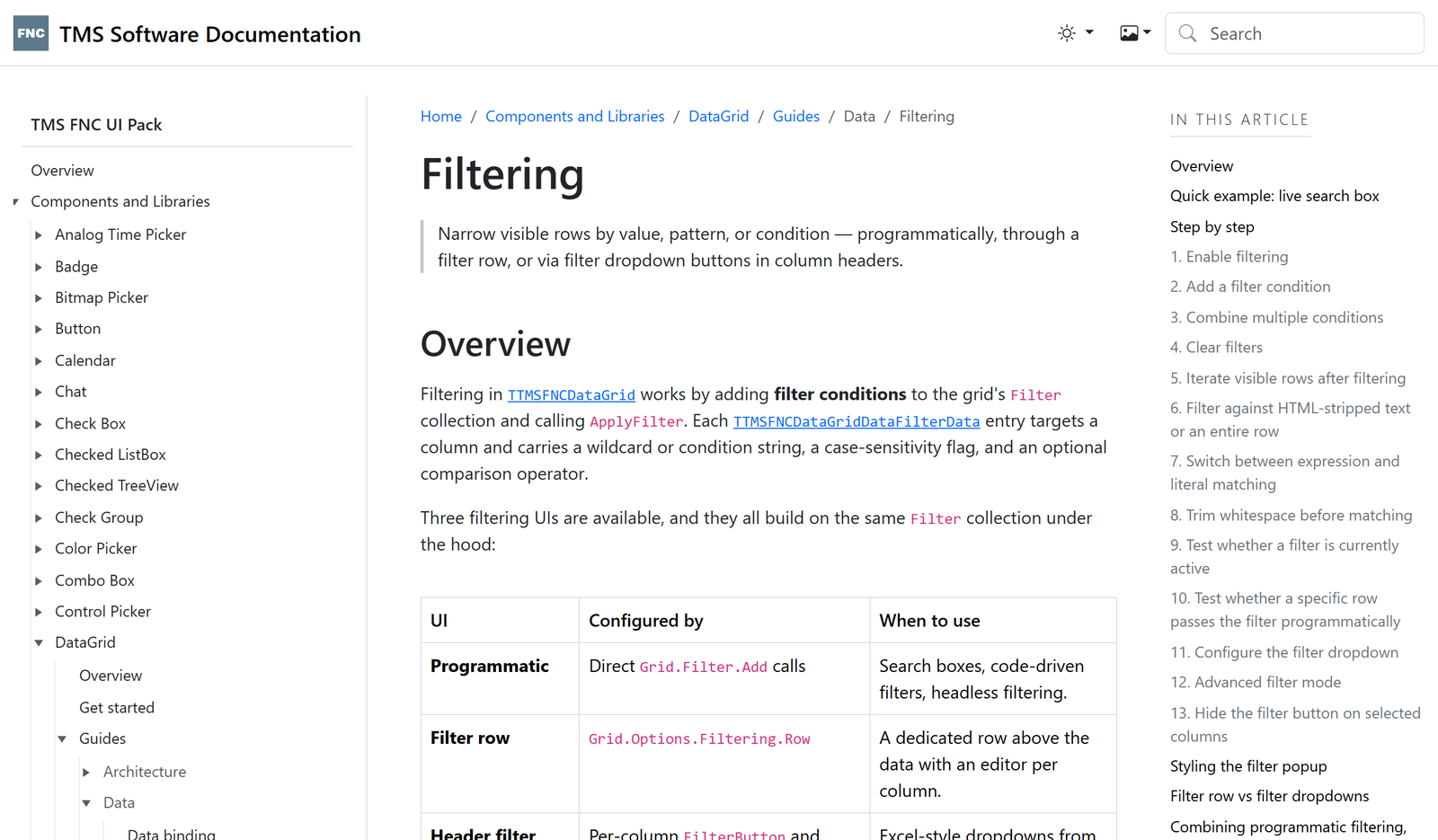Expand the Analog Time Picker node
The height and width of the screenshot is (840, 1438).
click(x=39, y=234)
